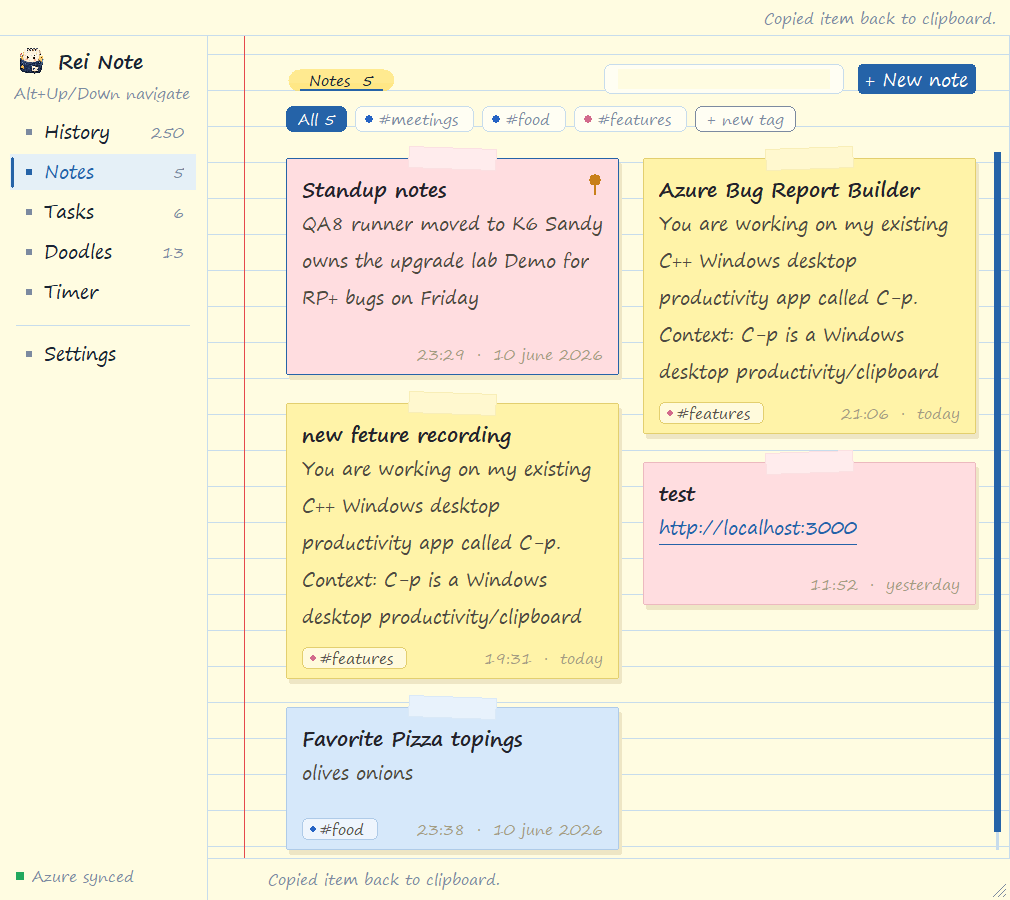Screen dimensions: 1010x900
Task: Open the http://localhost:3000 link
Action: 758,528
